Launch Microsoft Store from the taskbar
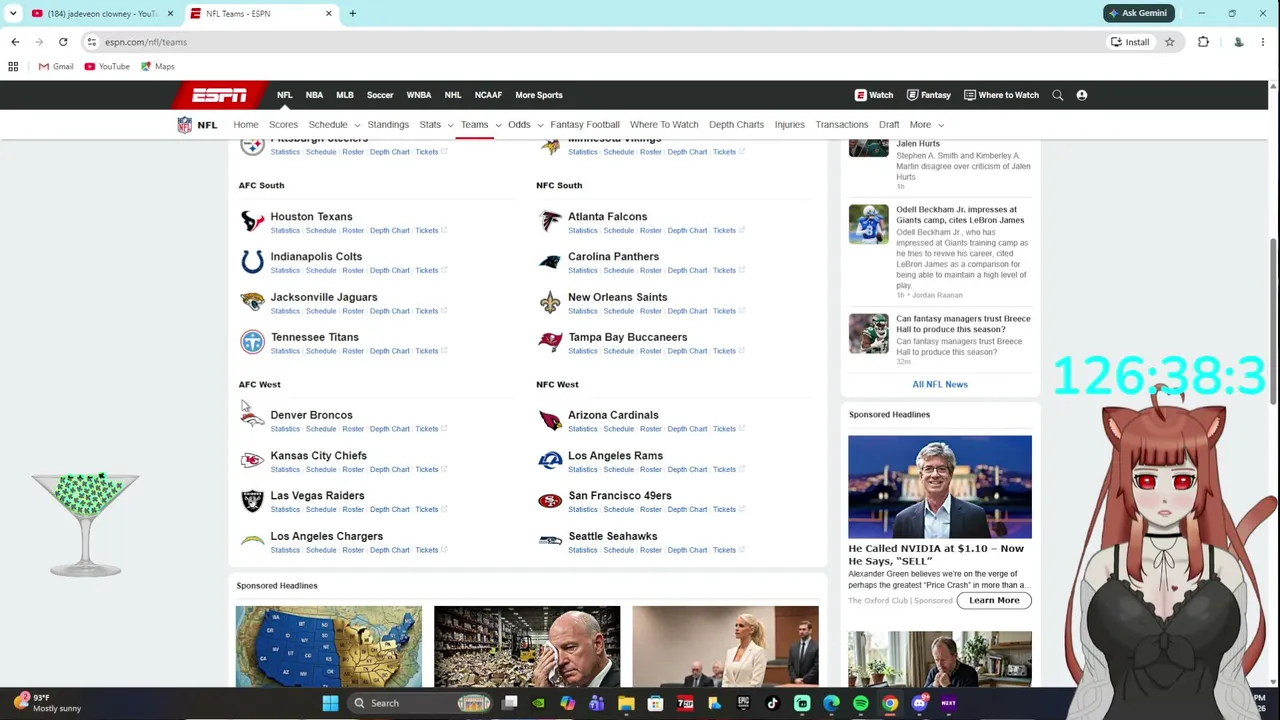1280x720 pixels. click(x=655, y=703)
